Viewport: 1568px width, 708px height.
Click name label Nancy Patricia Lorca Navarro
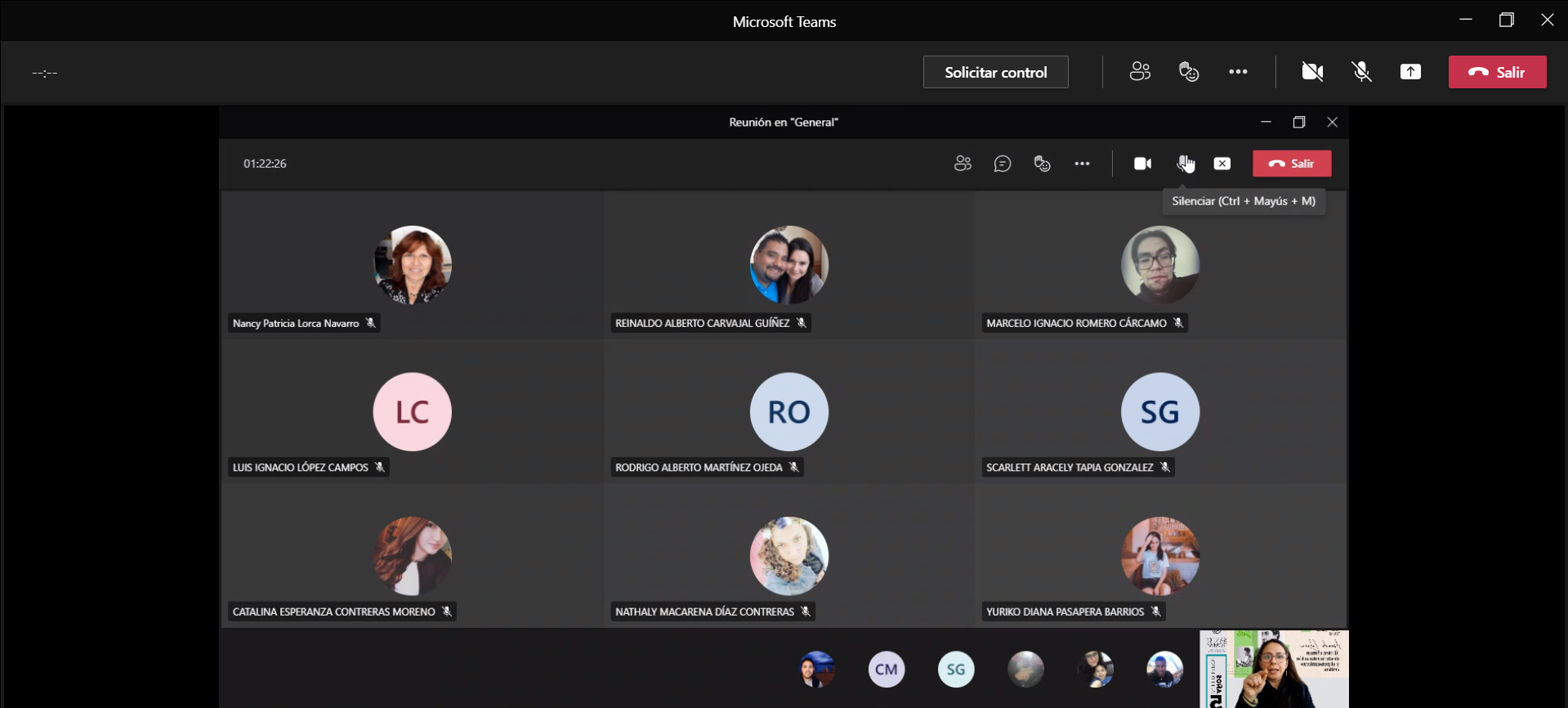[x=296, y=323]
